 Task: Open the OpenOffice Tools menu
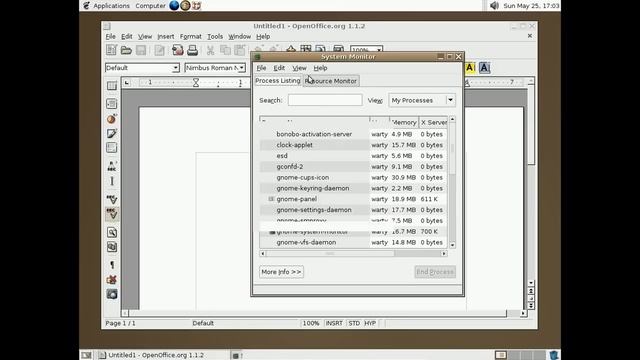[x=215, y=36]
